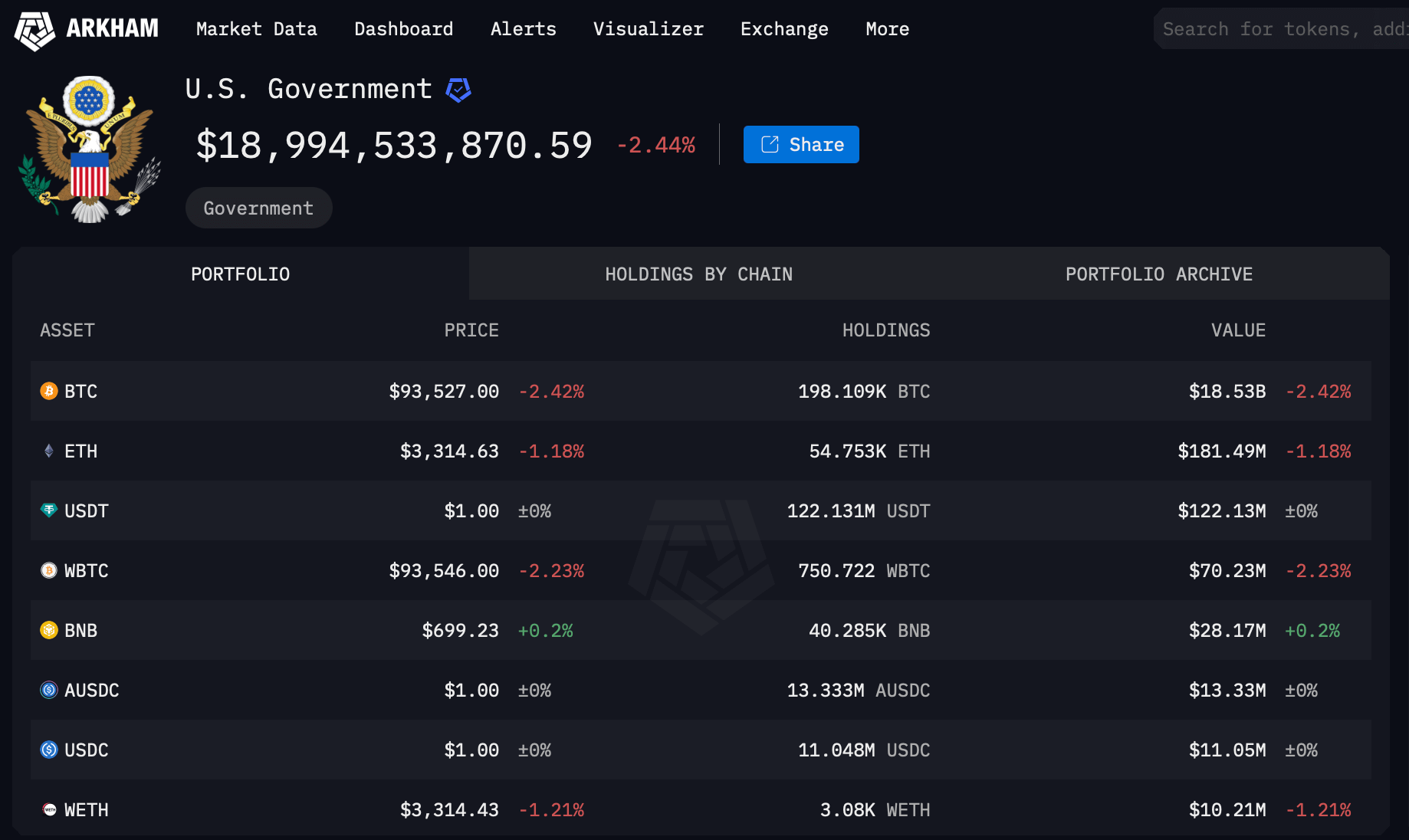Focus the token search field
Viewport: 1409px width, 840px height.
click(1282, 29)
